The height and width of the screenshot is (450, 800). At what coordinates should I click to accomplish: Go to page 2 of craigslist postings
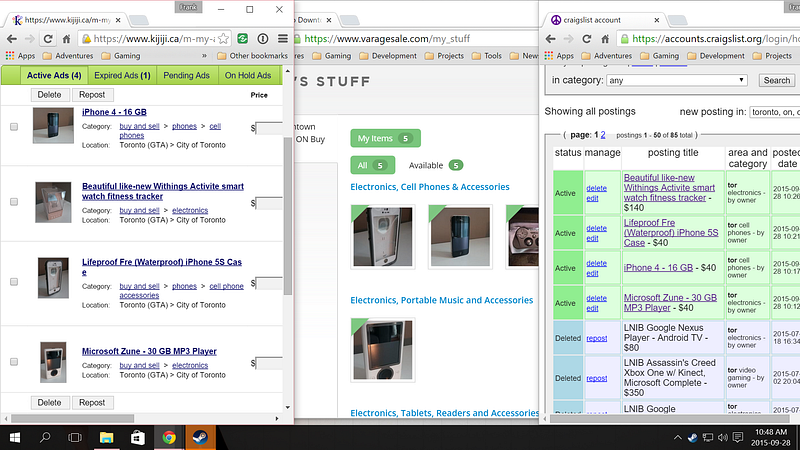click(603, 135)
